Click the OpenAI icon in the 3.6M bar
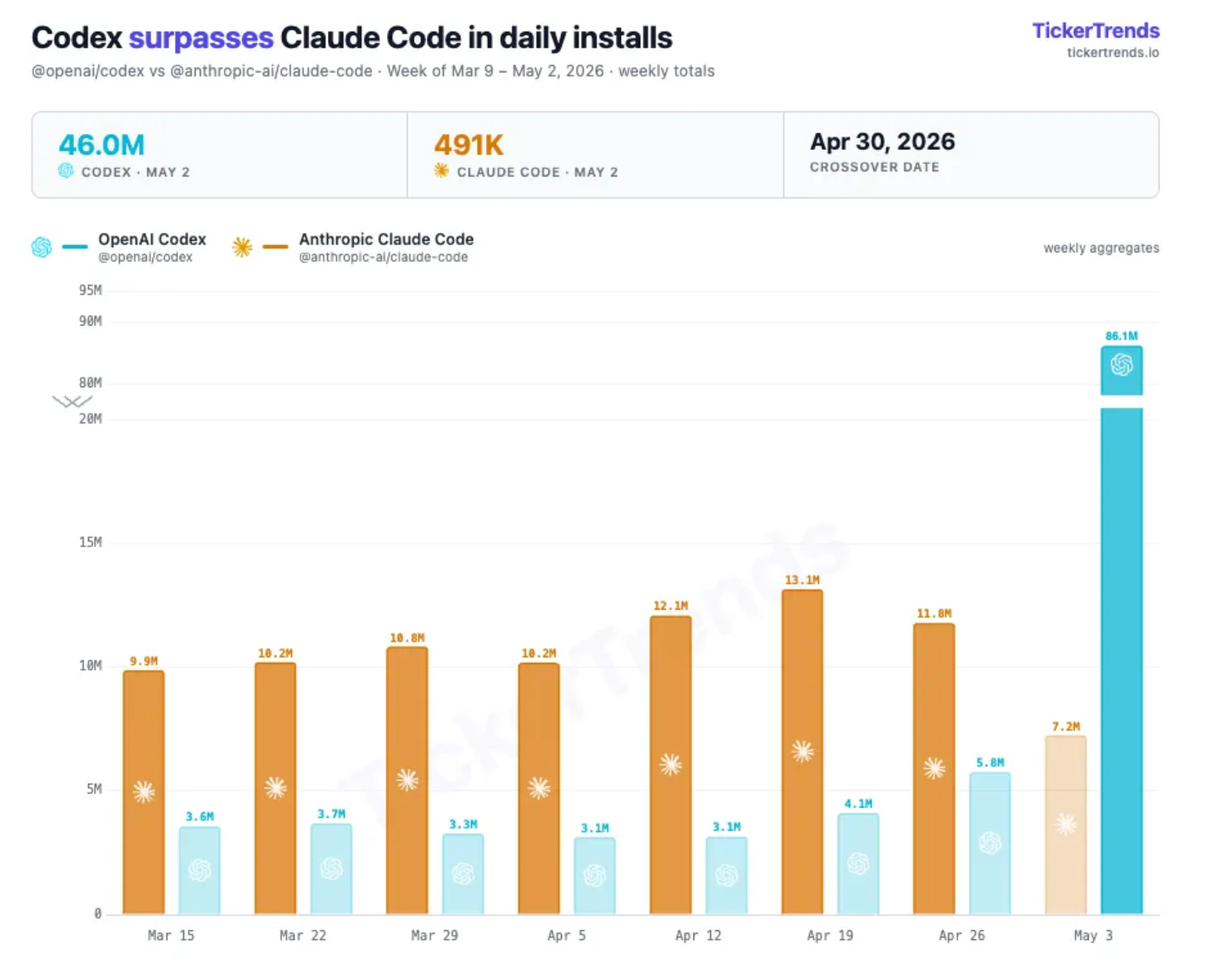 point(200,870)
